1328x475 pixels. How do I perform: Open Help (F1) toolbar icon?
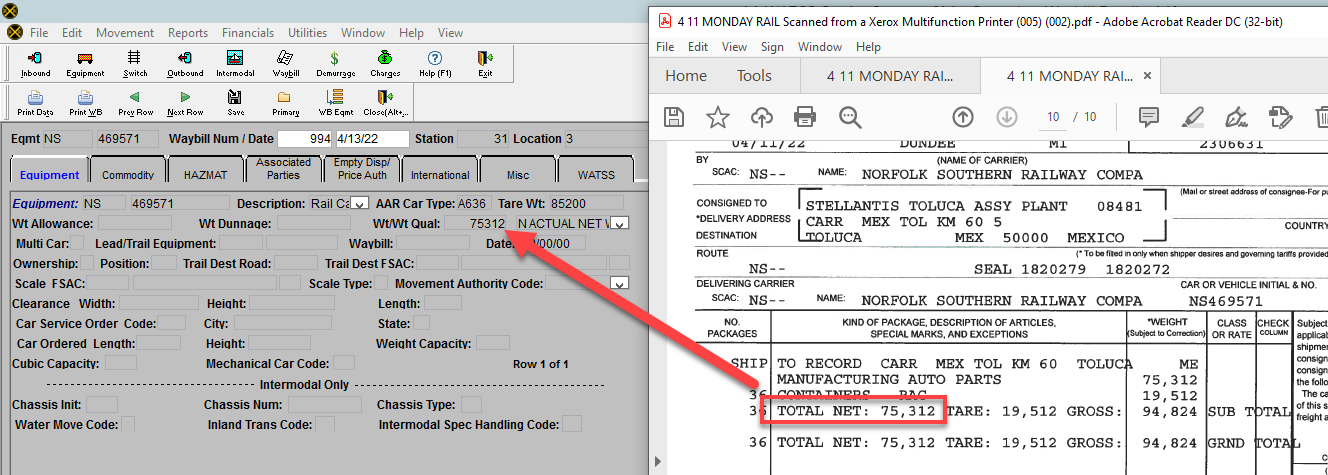(x=435, y=63)
